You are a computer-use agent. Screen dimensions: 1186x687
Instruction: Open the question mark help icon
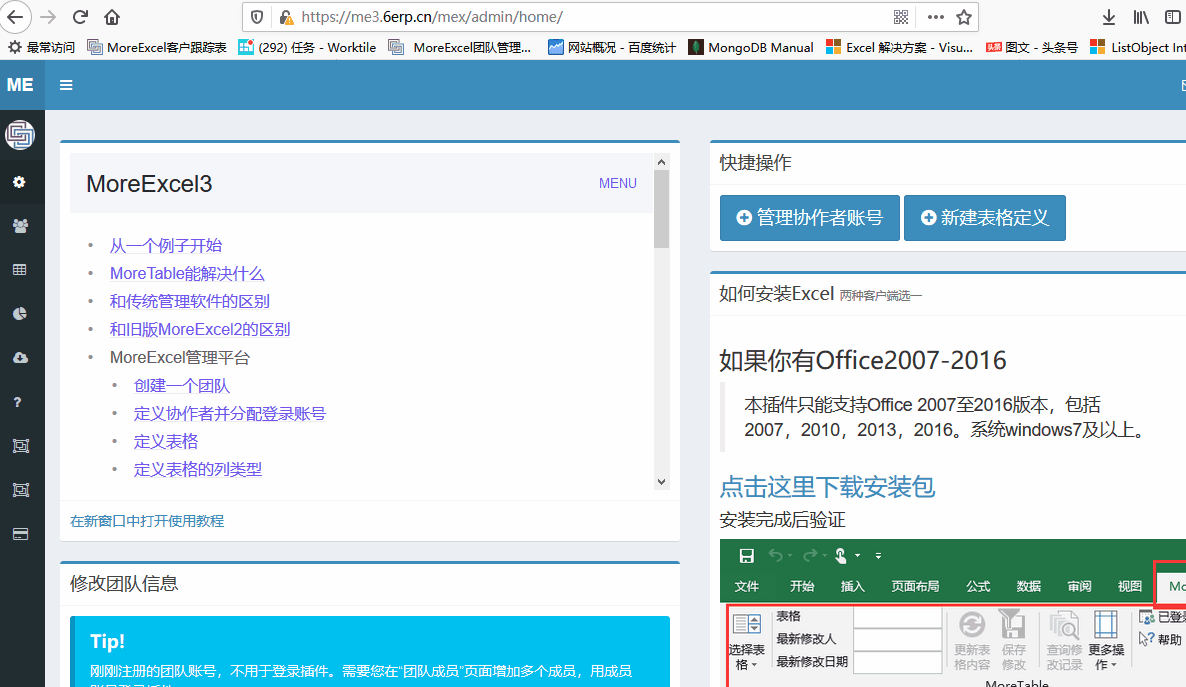(19, 402)
